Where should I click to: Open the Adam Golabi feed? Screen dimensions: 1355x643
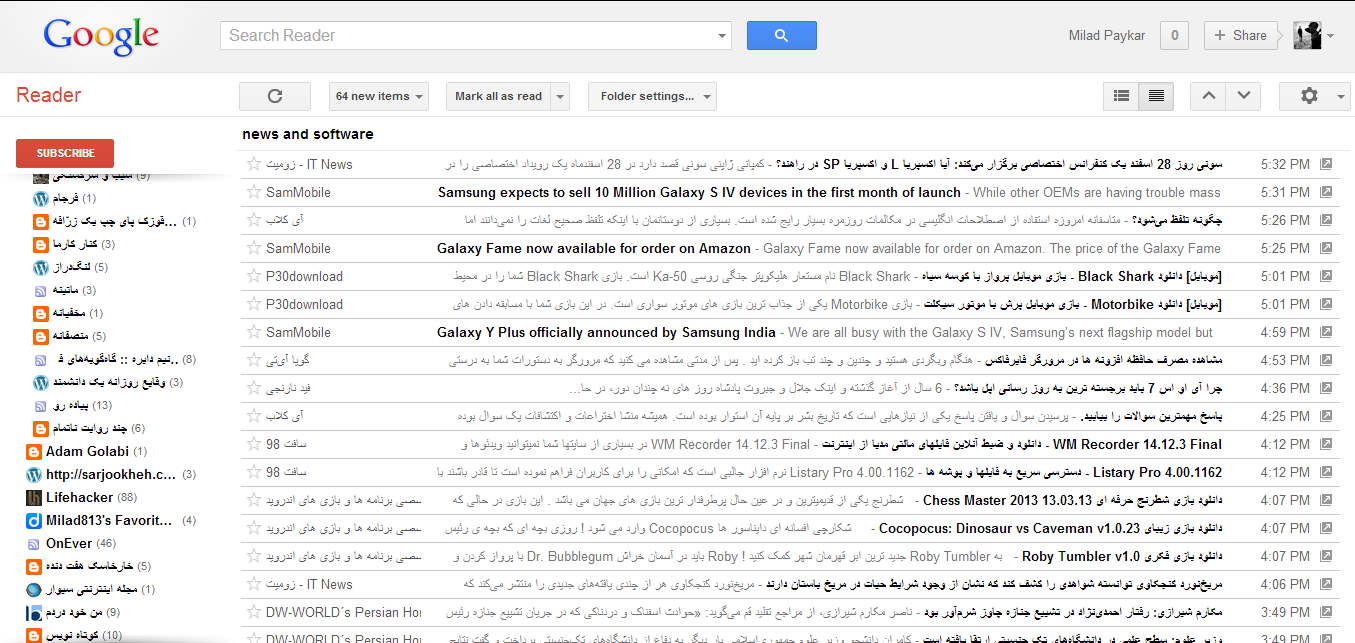(87, 451)
